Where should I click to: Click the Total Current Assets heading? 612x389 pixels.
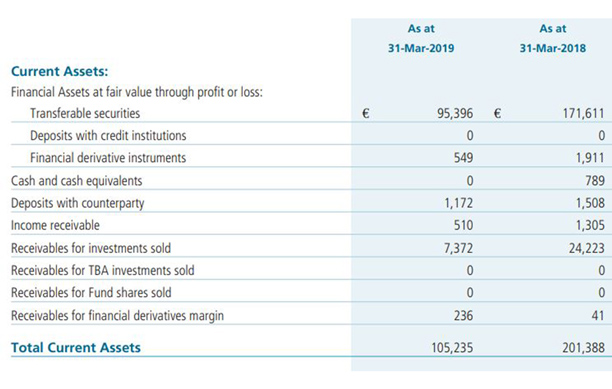(76, 347)
